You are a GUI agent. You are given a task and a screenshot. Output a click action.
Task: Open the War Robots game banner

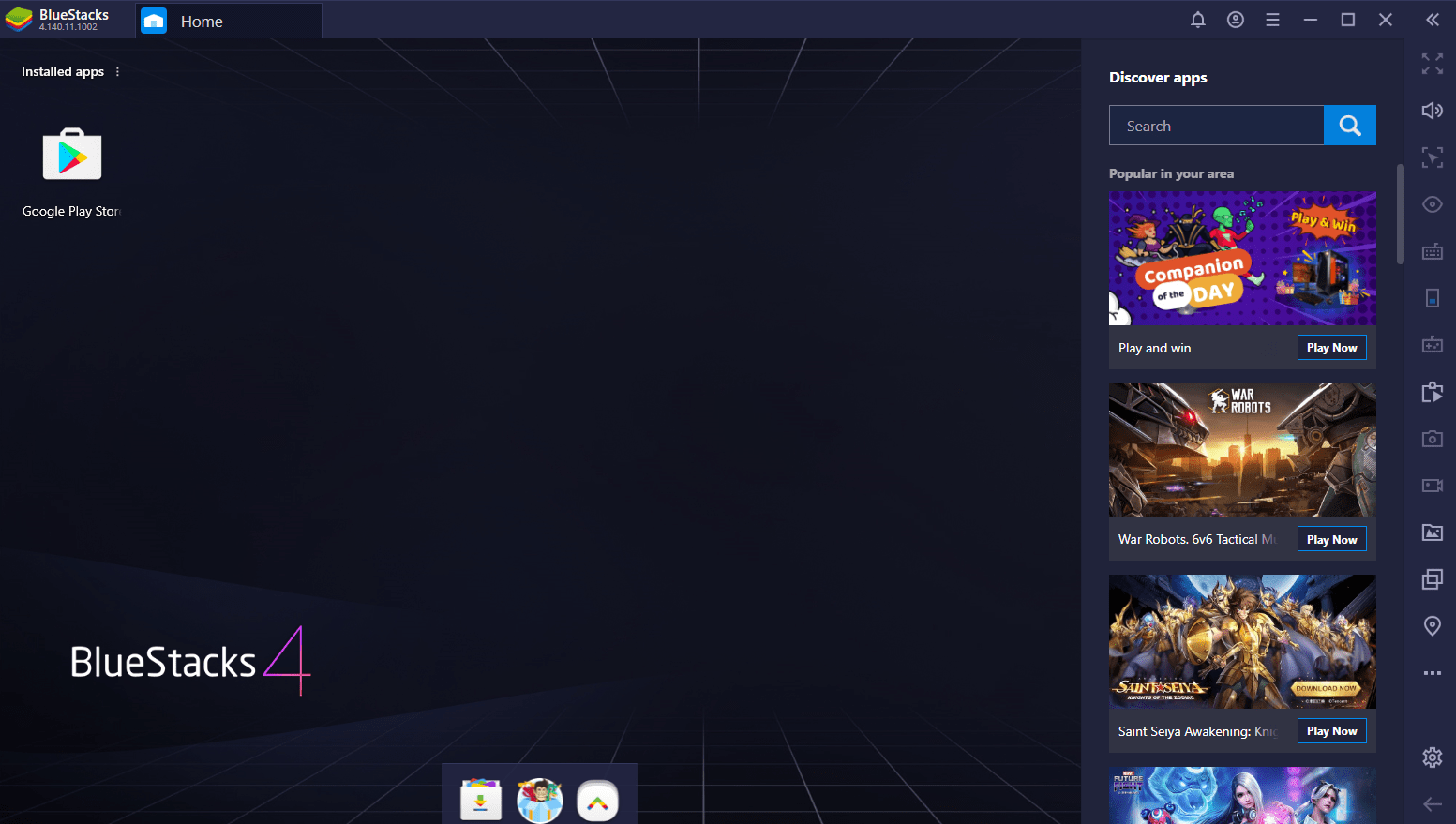coord(1242,450)
